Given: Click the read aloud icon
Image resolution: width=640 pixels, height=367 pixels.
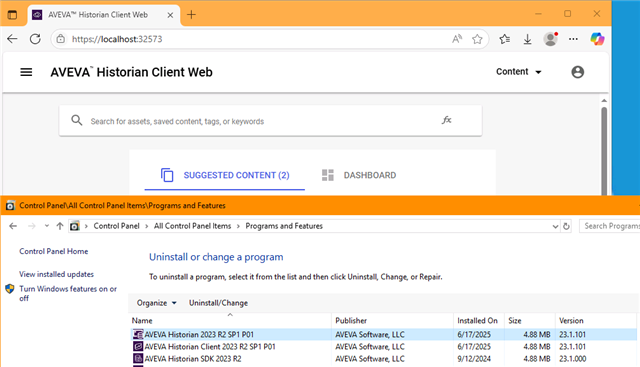Looking at the screenshot, I should pyautogui.click(x=457, y=39).
